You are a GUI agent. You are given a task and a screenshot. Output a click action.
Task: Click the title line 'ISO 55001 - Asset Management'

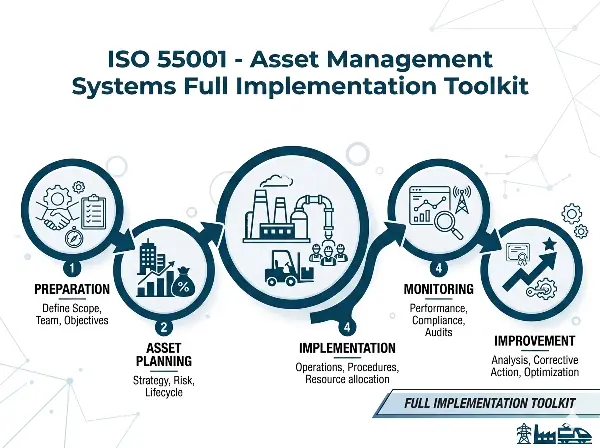click(x=300, y=60)
